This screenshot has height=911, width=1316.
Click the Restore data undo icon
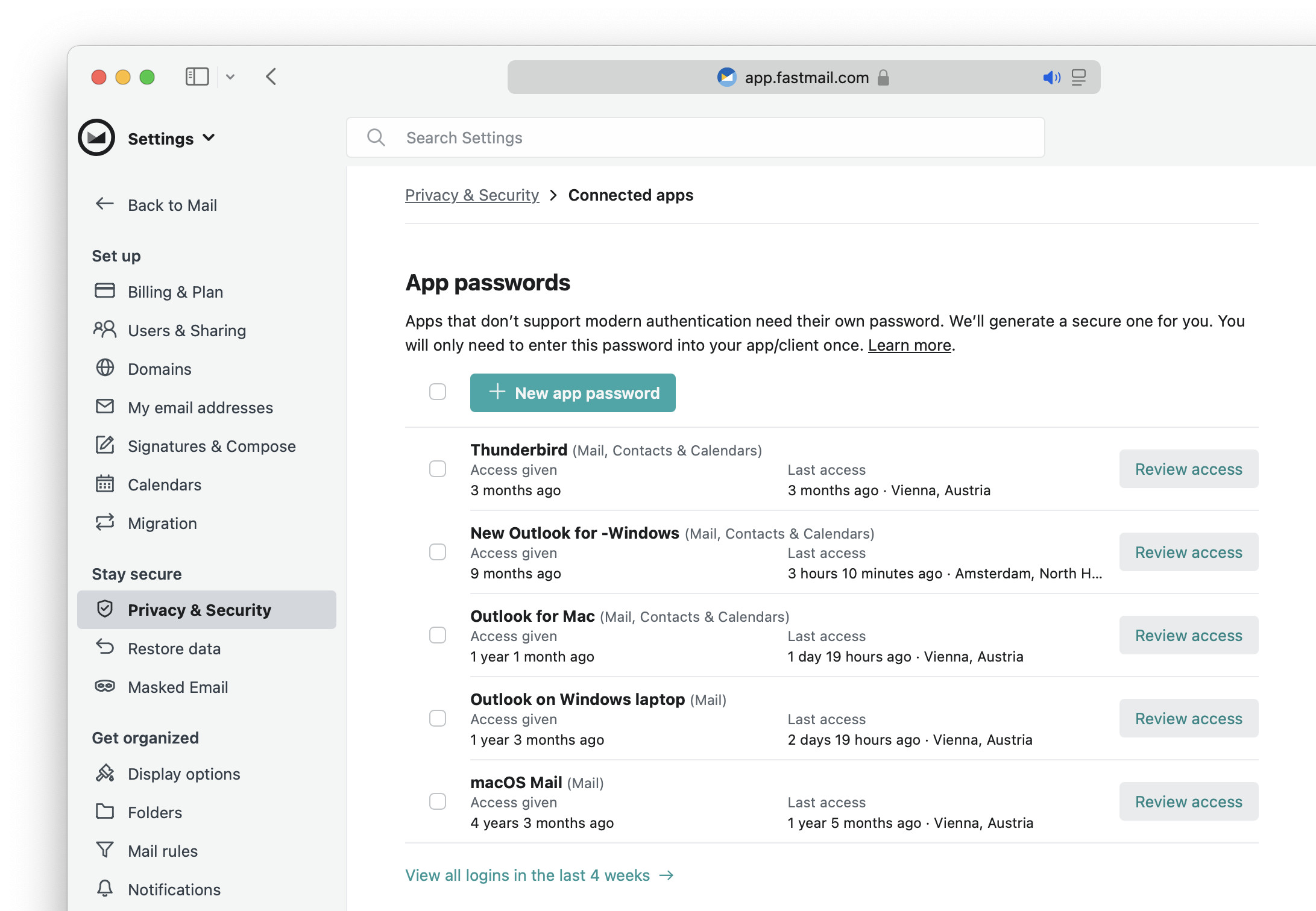(105, 647)
